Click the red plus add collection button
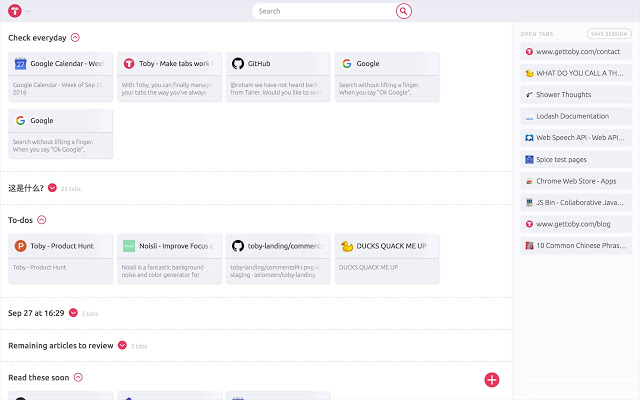This screenshot has width=640, height=400. (x=491, y=380)
